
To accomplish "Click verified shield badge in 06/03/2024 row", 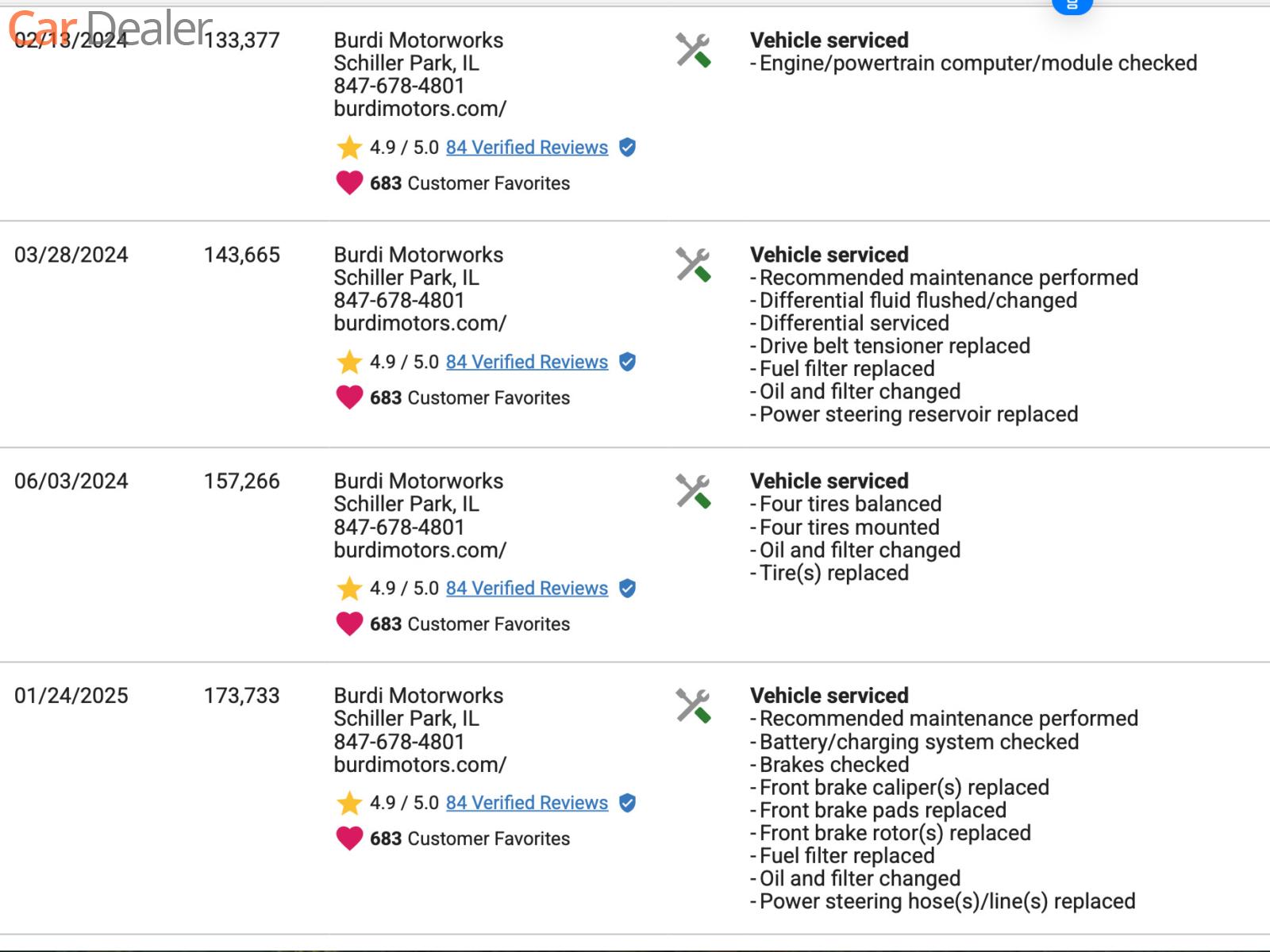I will [x=627, y=589].
